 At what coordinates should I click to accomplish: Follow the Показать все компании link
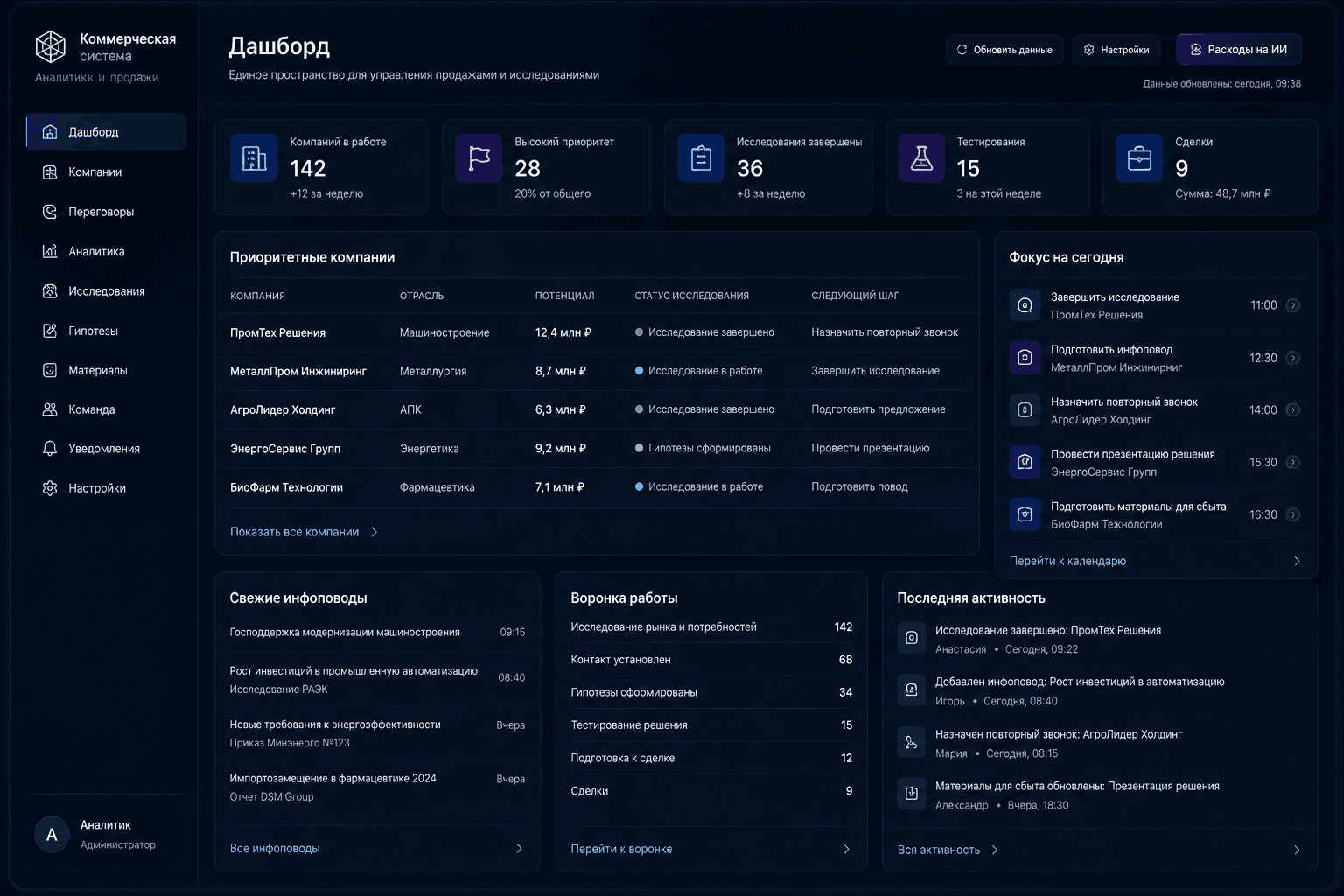coord(304,532)
